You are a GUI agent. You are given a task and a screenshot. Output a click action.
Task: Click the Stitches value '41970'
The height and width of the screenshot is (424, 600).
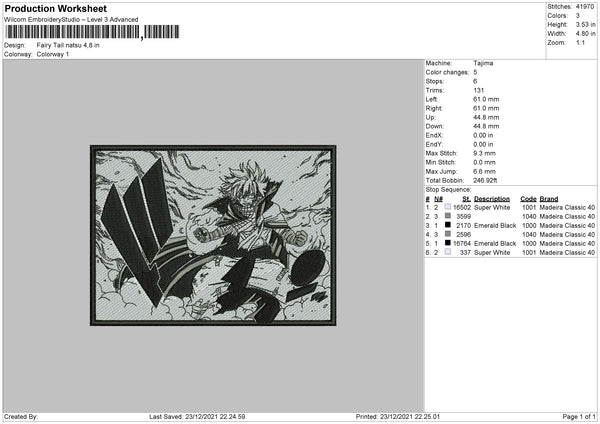coord(585,7)
